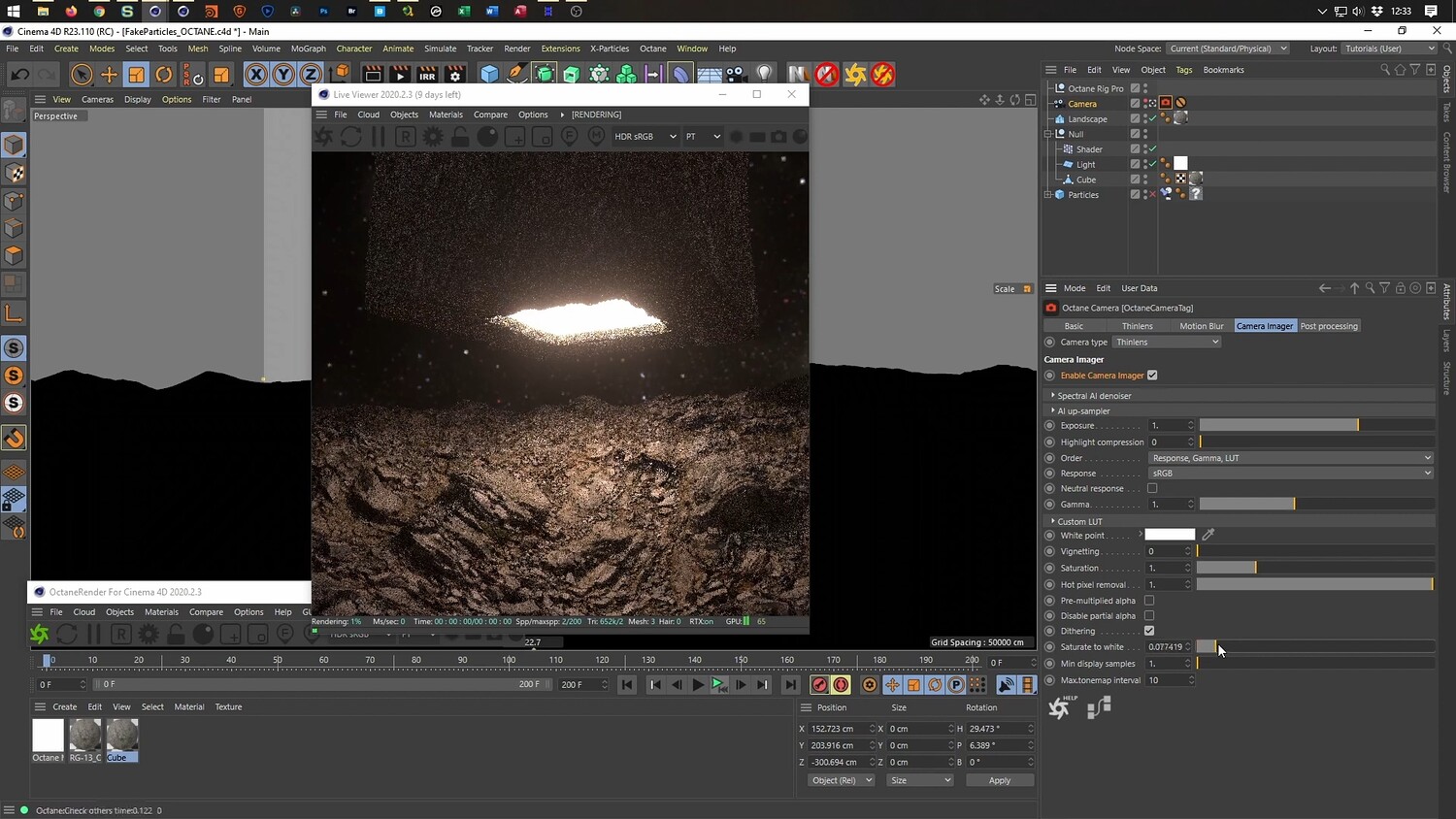
Task: Open the Object (Rel) coordinate dropdown
Action: click(842, 780)
